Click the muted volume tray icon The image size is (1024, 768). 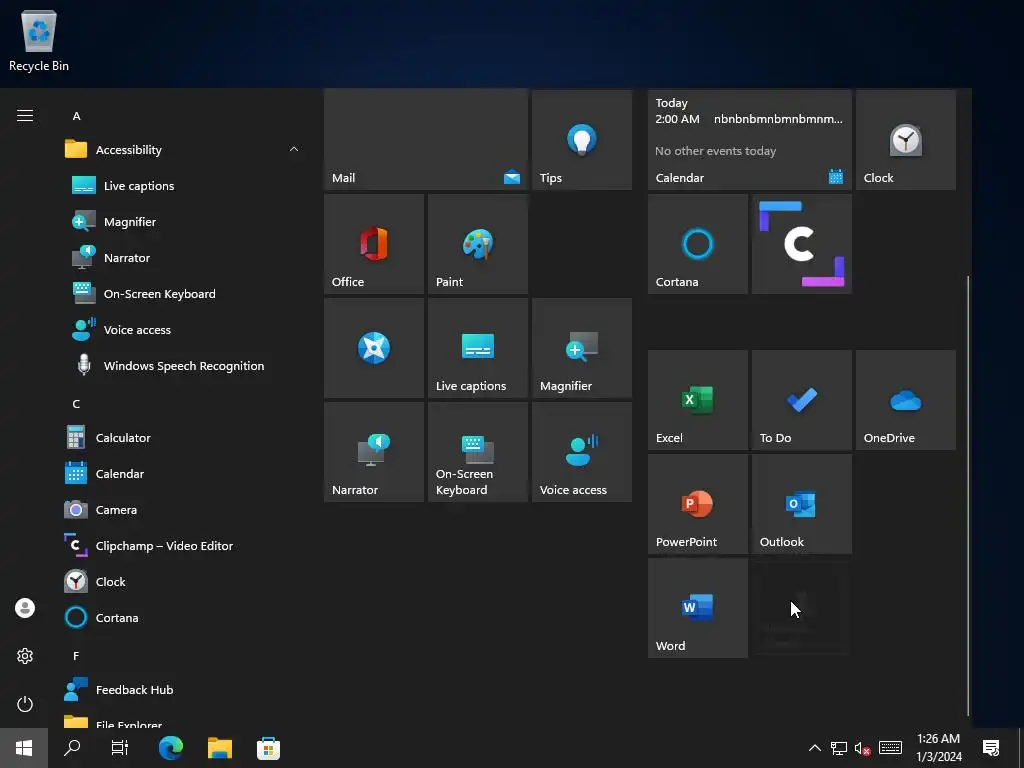coord(863,748)
